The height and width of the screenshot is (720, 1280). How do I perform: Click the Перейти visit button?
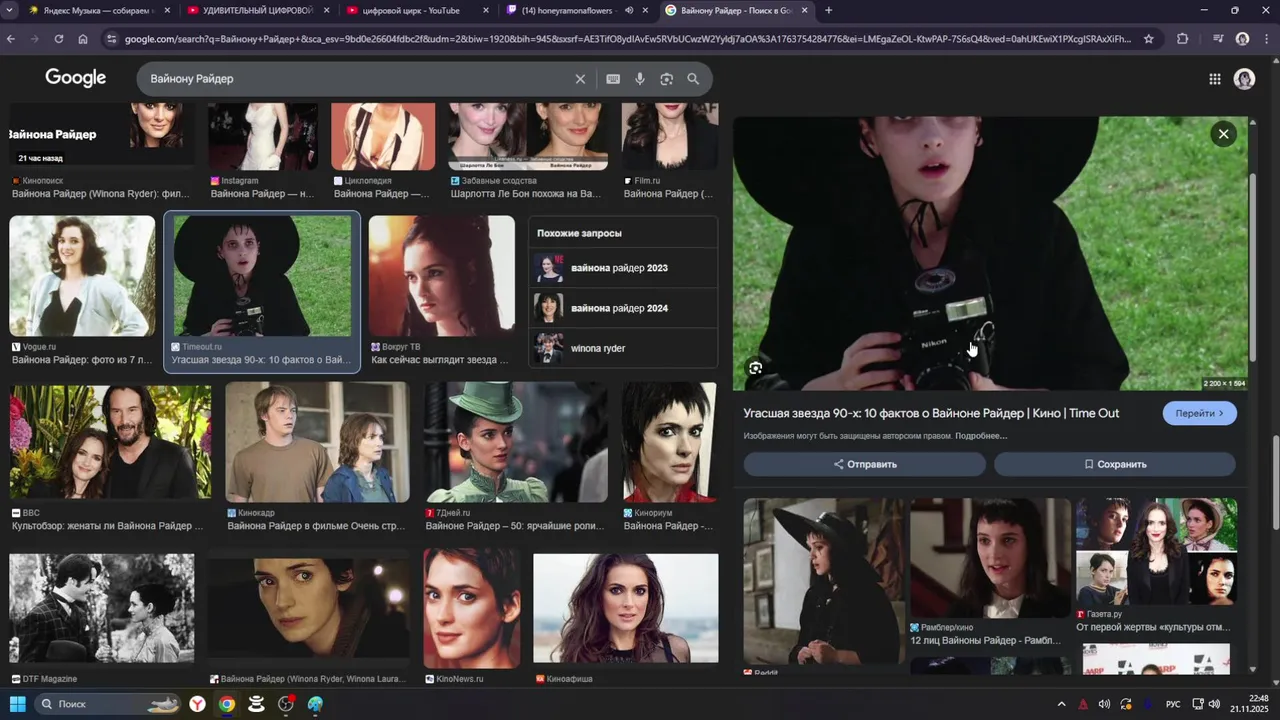coord(1199,414)
